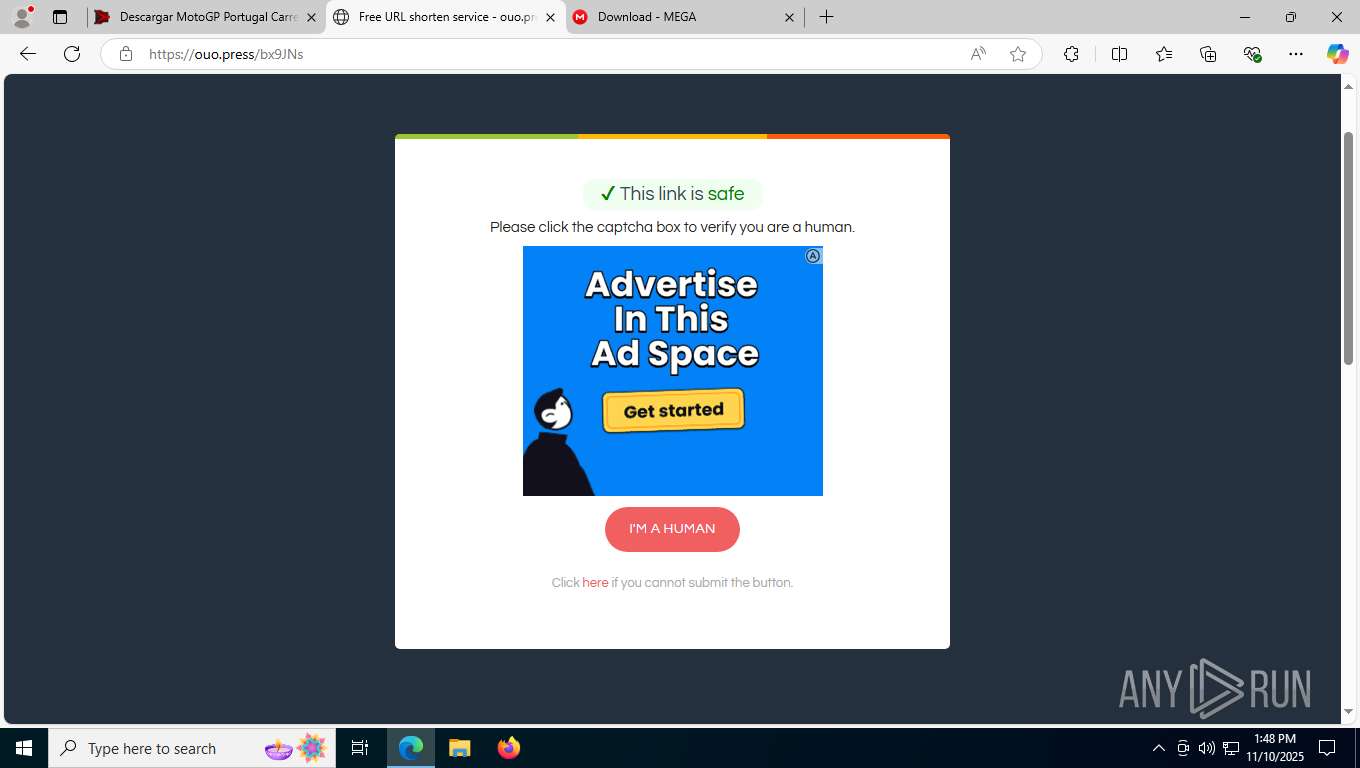1360x768 pixels.
Task: Open the Copilot sidebar icon
Action: coord(1337,54)
